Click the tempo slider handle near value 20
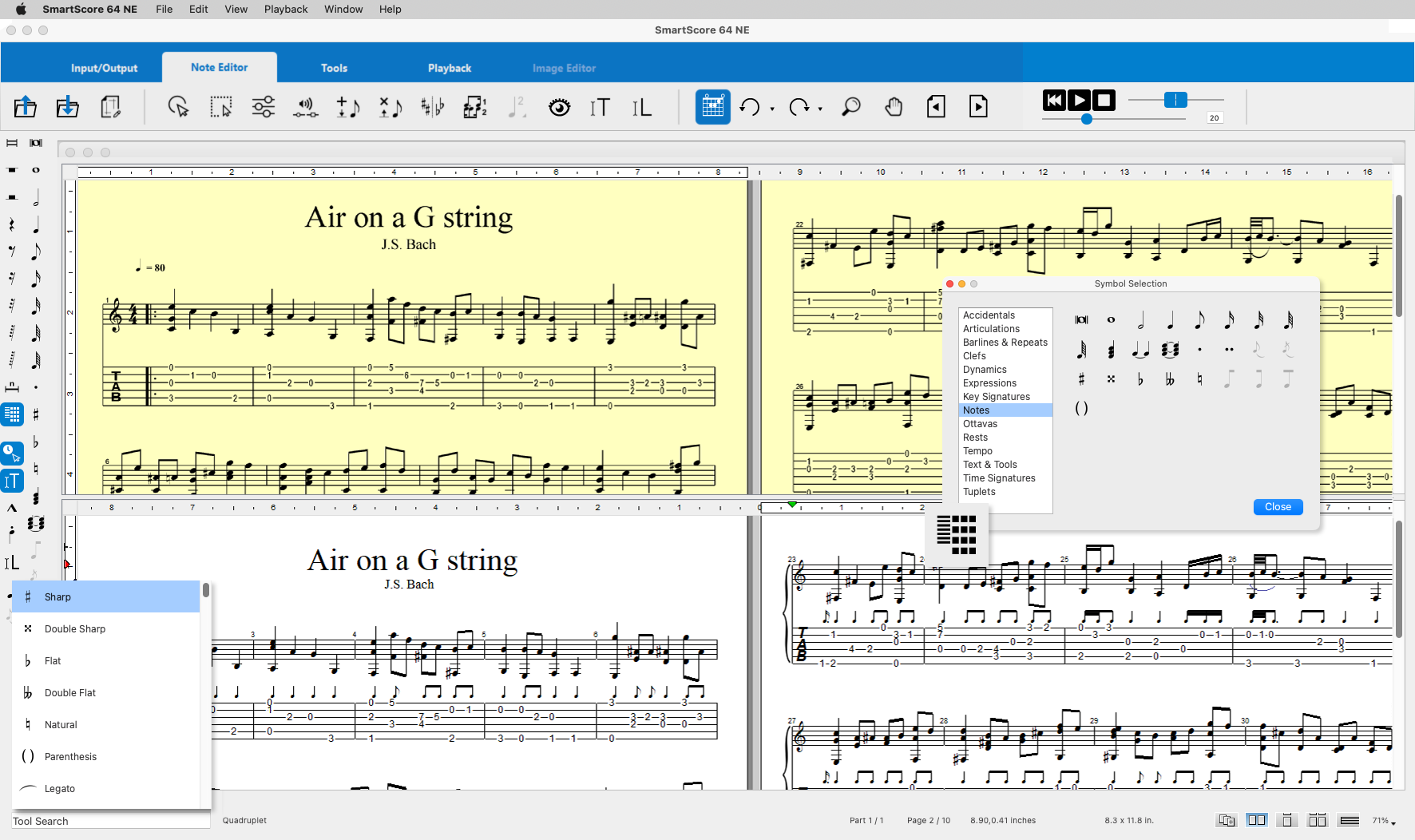 (1175, 100)
